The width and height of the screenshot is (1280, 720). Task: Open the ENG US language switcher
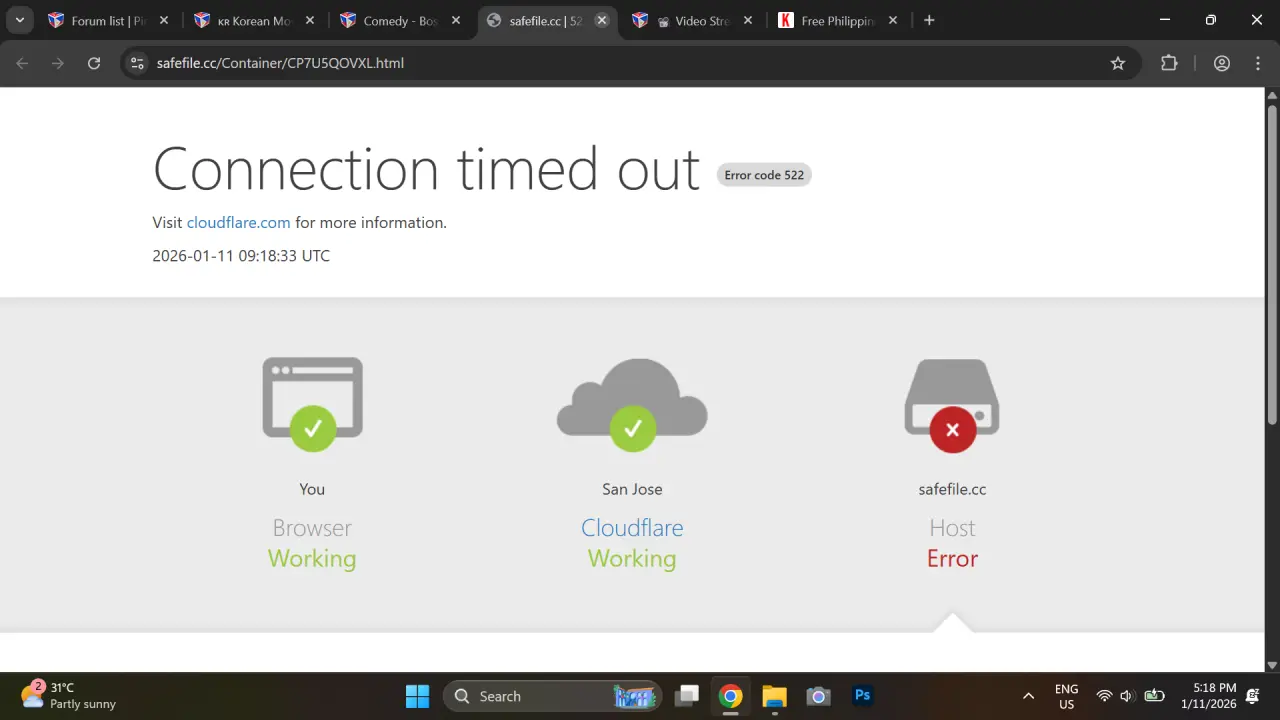click(x=1066, y=696)
